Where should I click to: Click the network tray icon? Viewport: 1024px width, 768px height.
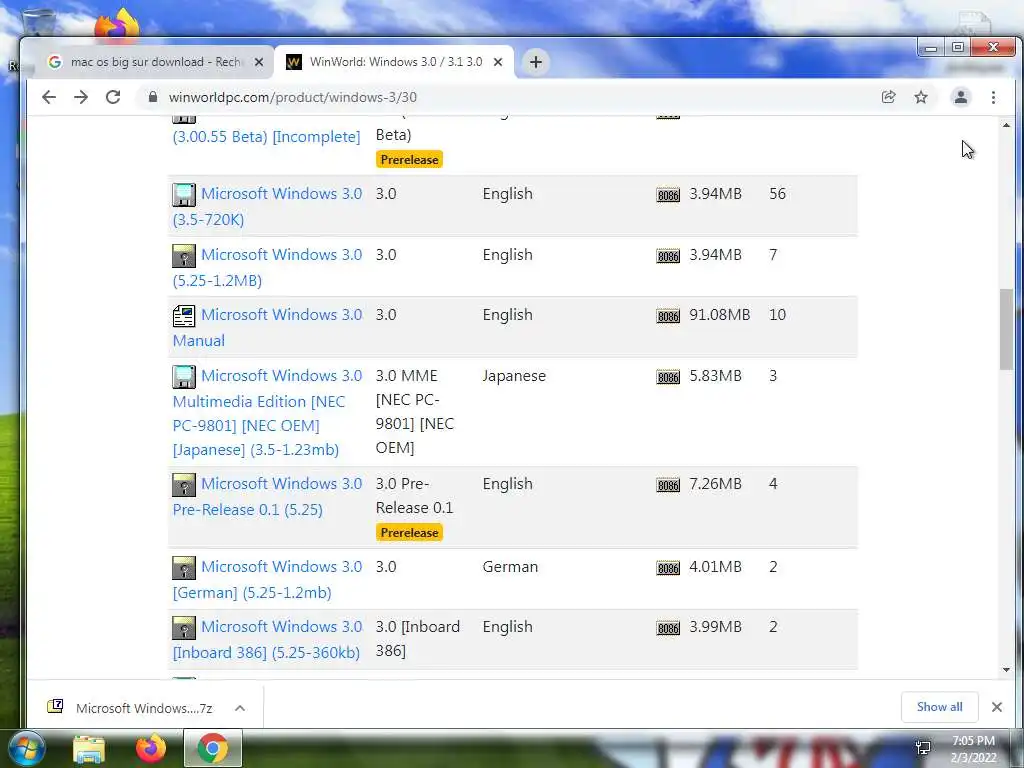click(923, 748)
